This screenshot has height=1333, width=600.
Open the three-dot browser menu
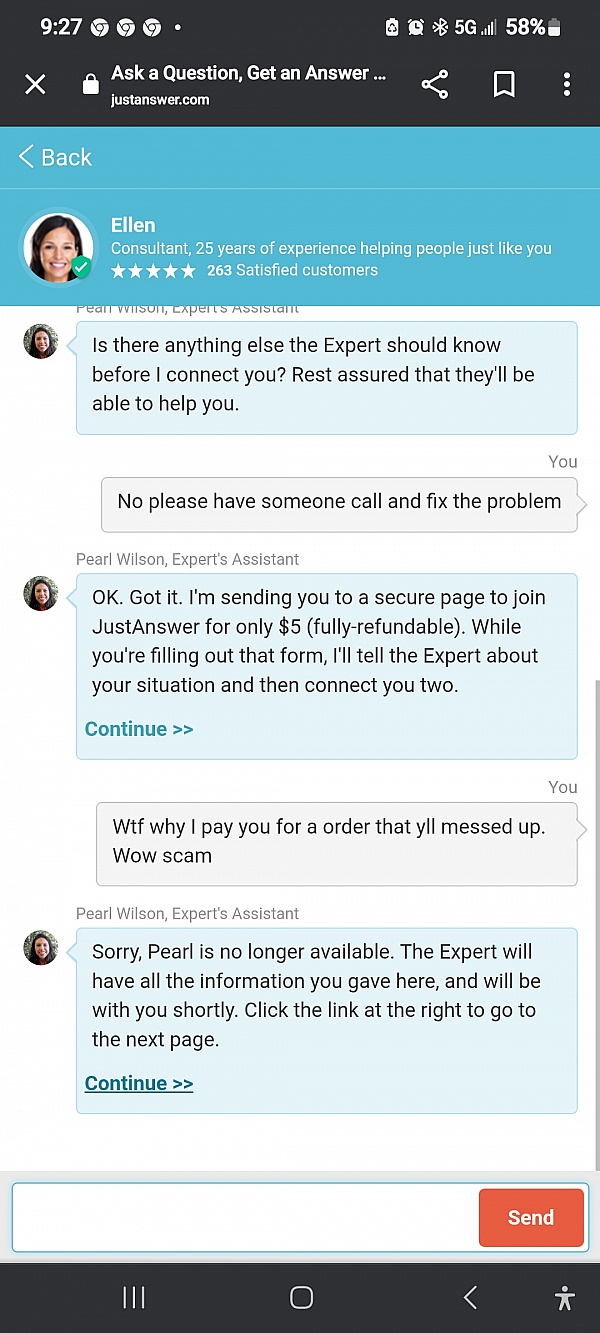click(x=566, y=85)
